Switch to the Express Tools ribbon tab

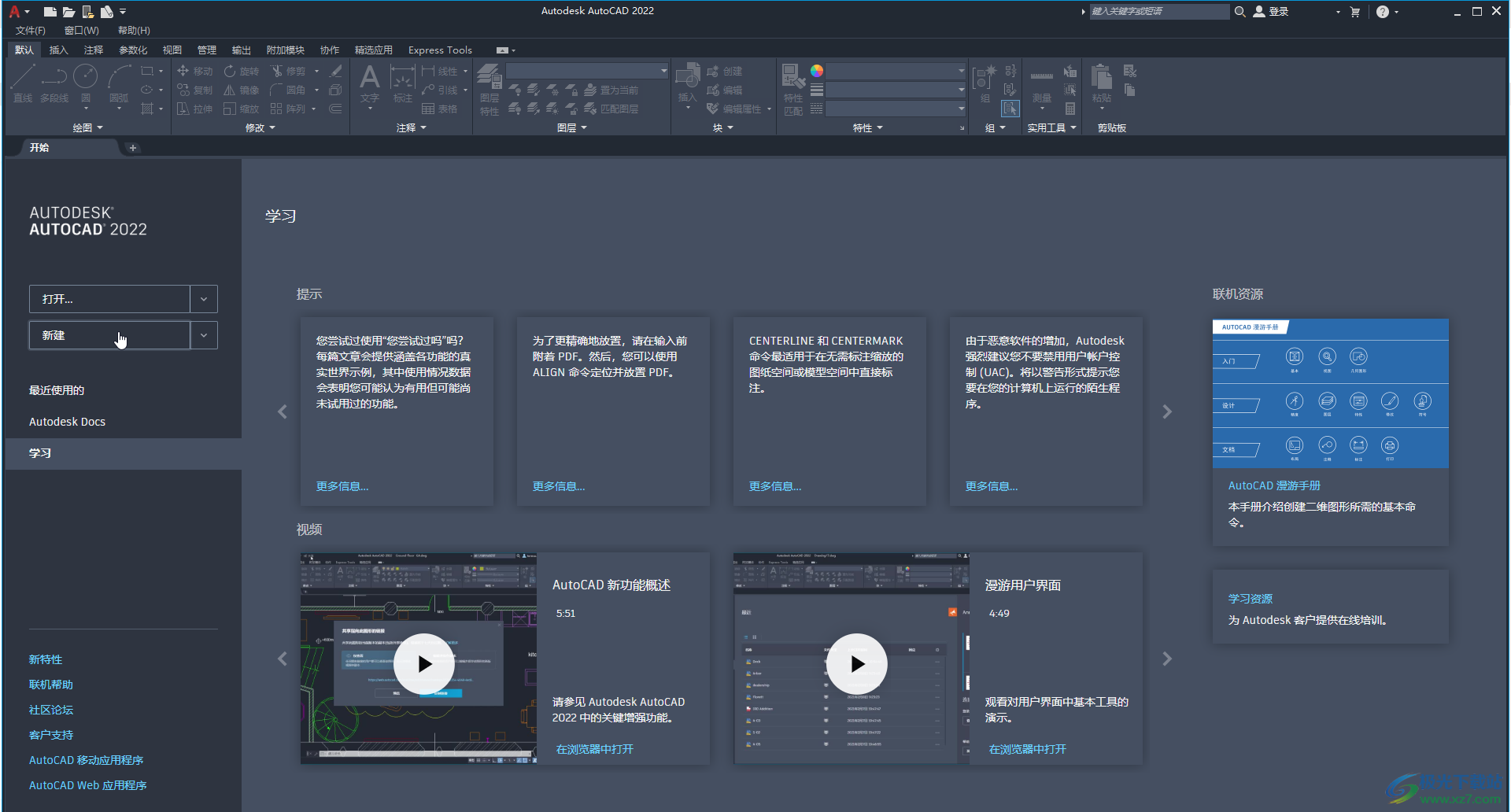(440, 50)
